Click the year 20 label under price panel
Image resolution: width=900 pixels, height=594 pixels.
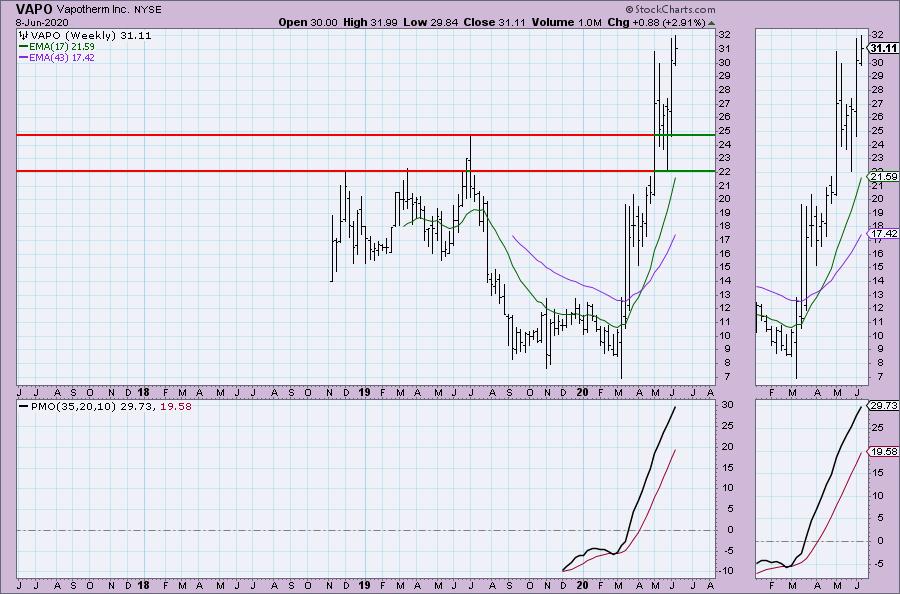(582, 393)
